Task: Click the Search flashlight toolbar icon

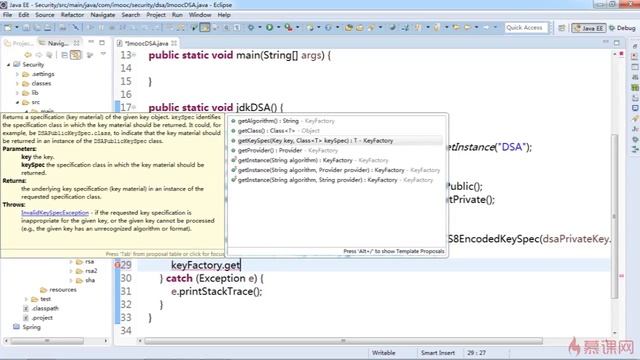Action: (371, 28)
